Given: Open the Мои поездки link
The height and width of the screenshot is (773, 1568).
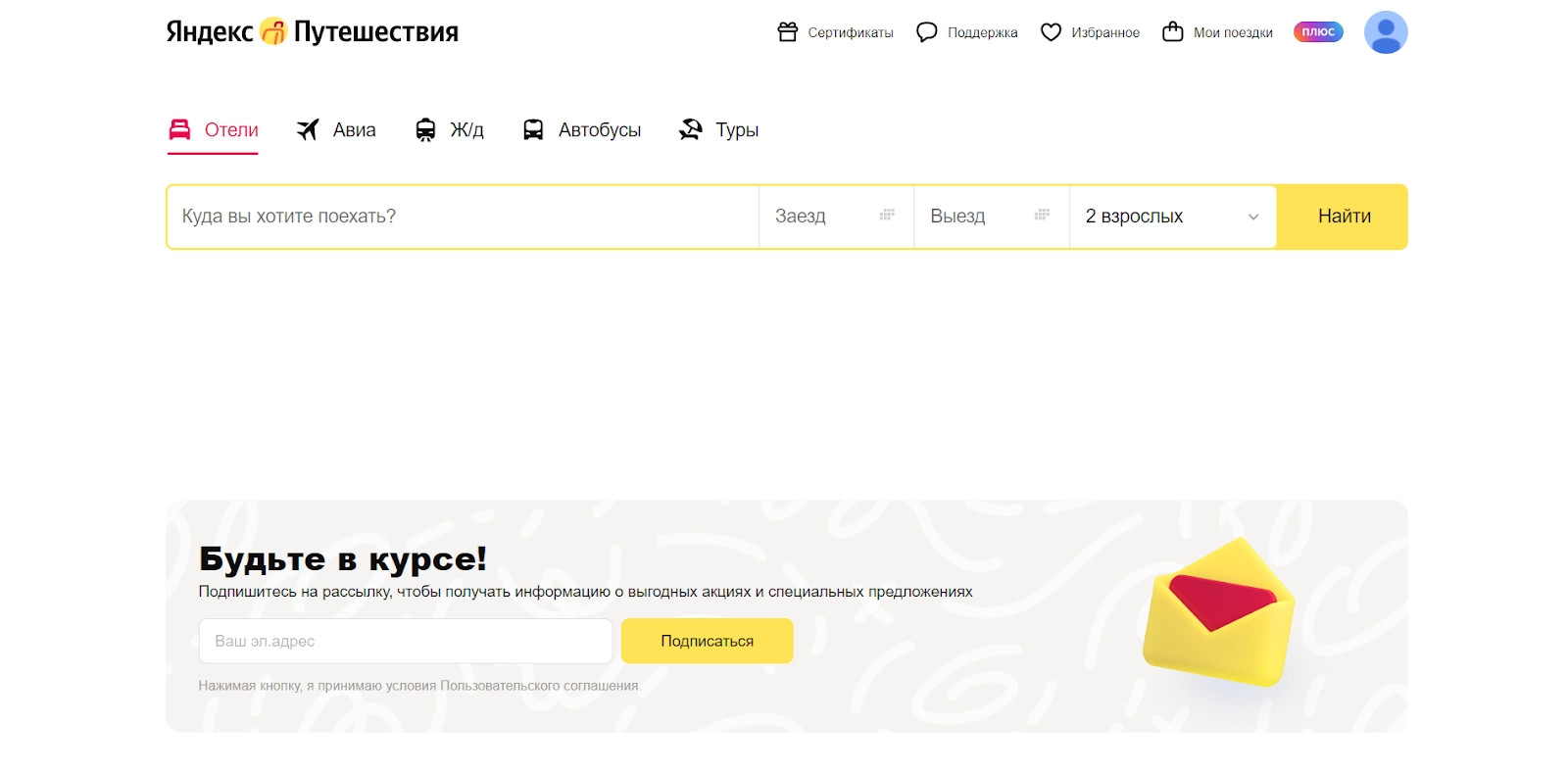Looking at the screenshot, I should 1217,32.
